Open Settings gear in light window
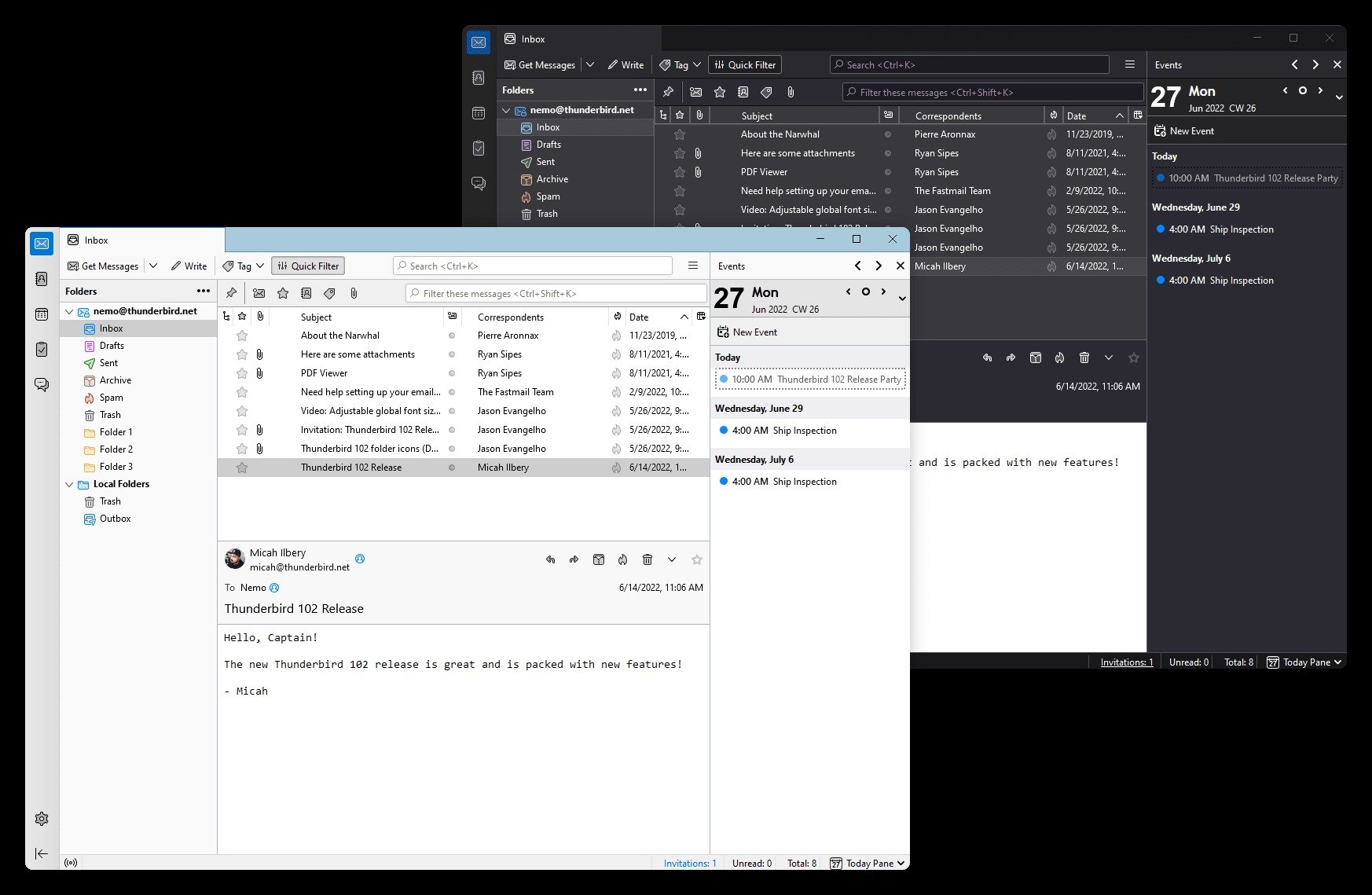The image size is (1372, 895). pos(42,819)
